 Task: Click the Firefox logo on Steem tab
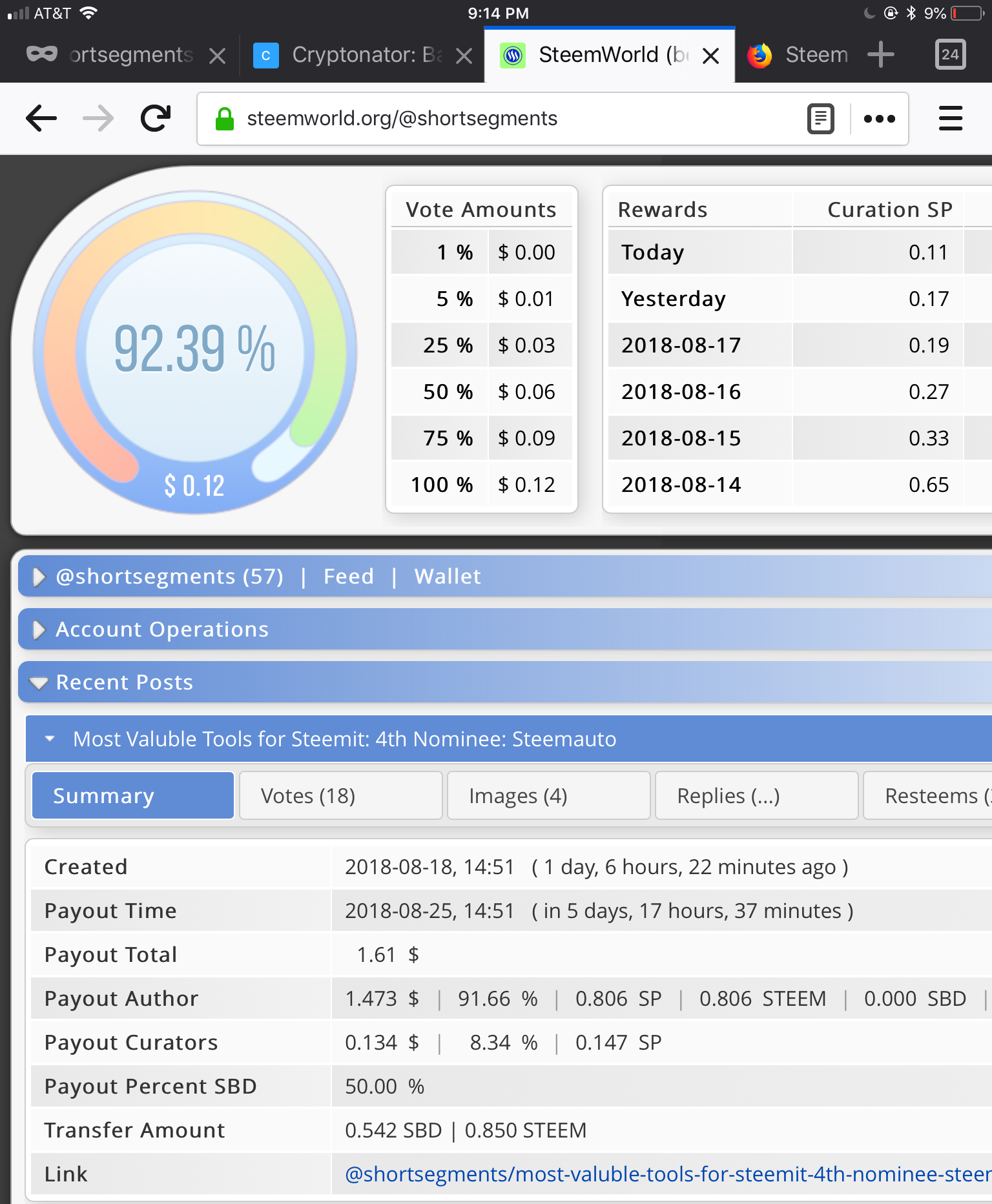(759, 56)
